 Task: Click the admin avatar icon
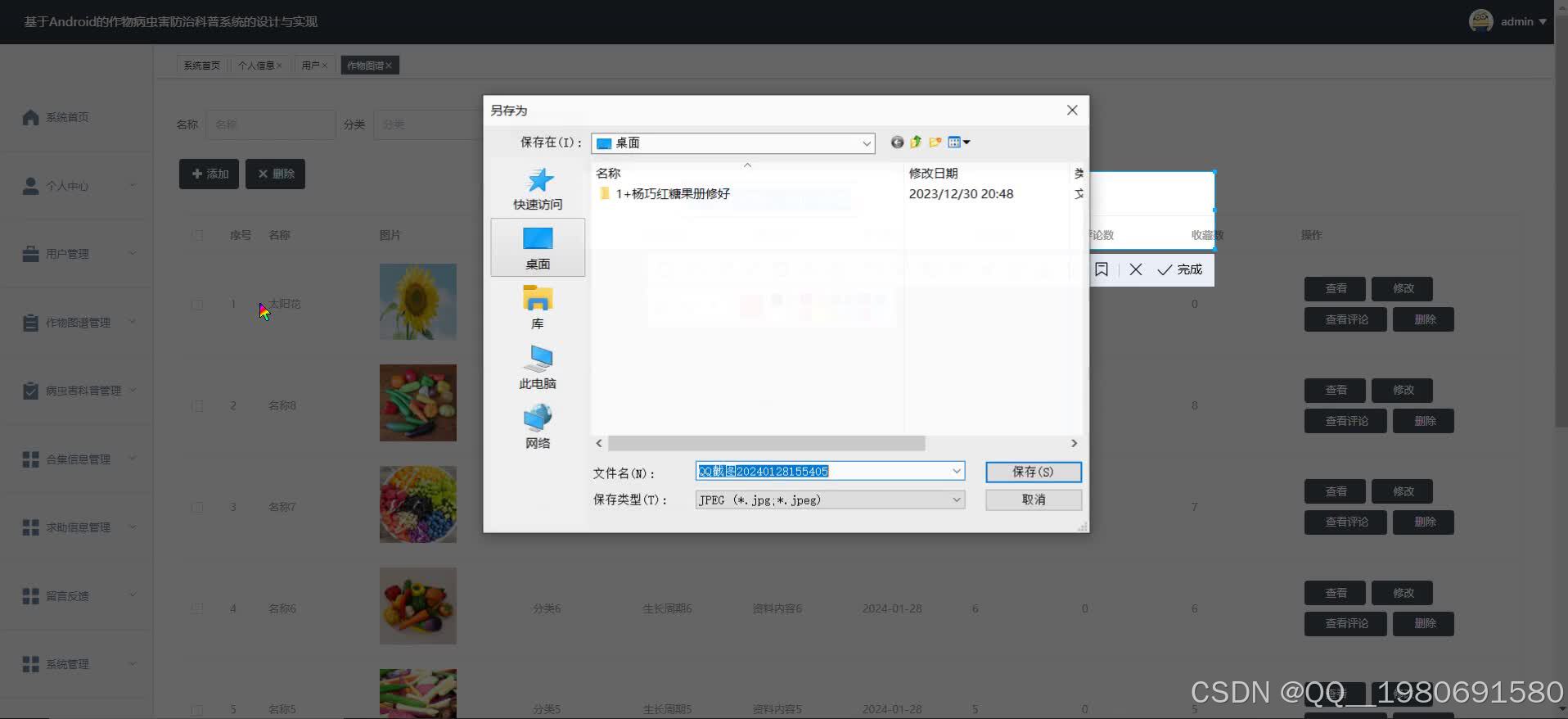pyautogui.click(x=1480, y=21)
